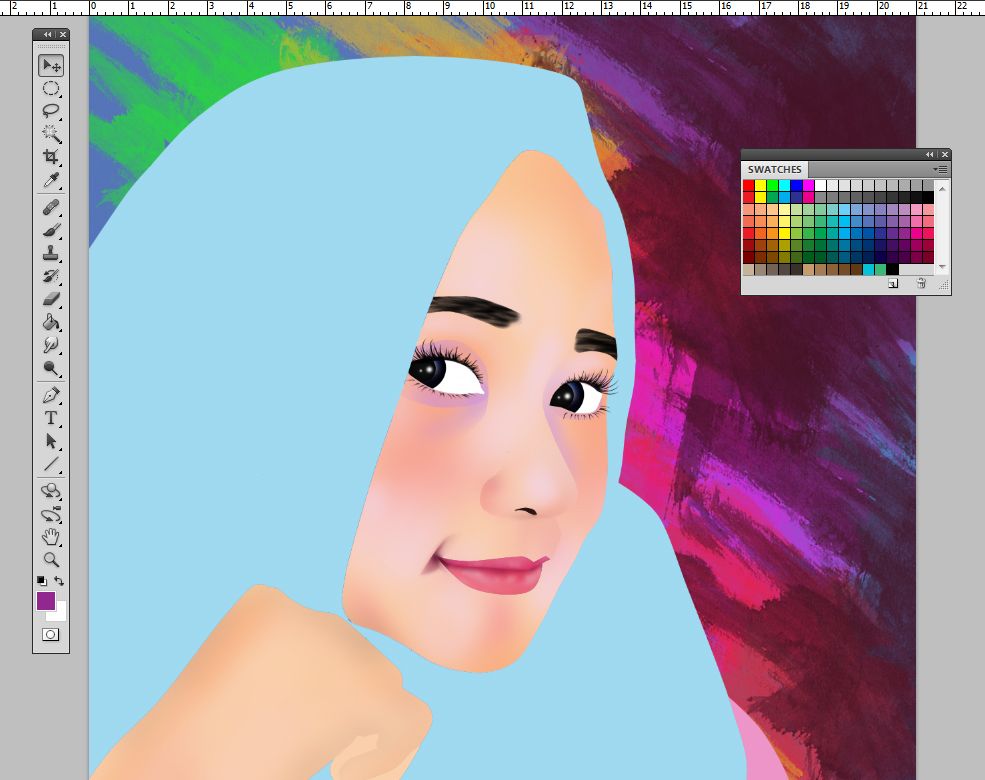Switch to the Swatches tab
This screenshot has height=780, width=985.
pos(775,170)
